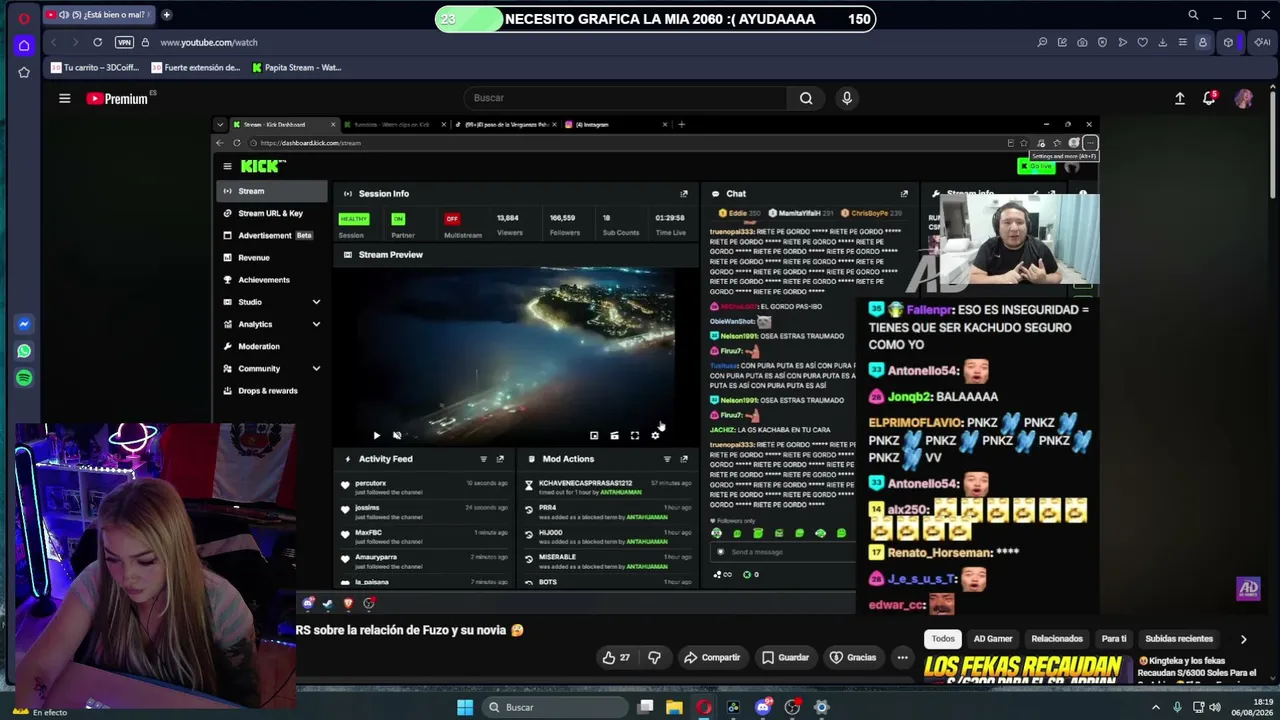Open Messenger in the Opera sidebar
1280x720 pixels.
pyautogui.click(x=24, y=324)
